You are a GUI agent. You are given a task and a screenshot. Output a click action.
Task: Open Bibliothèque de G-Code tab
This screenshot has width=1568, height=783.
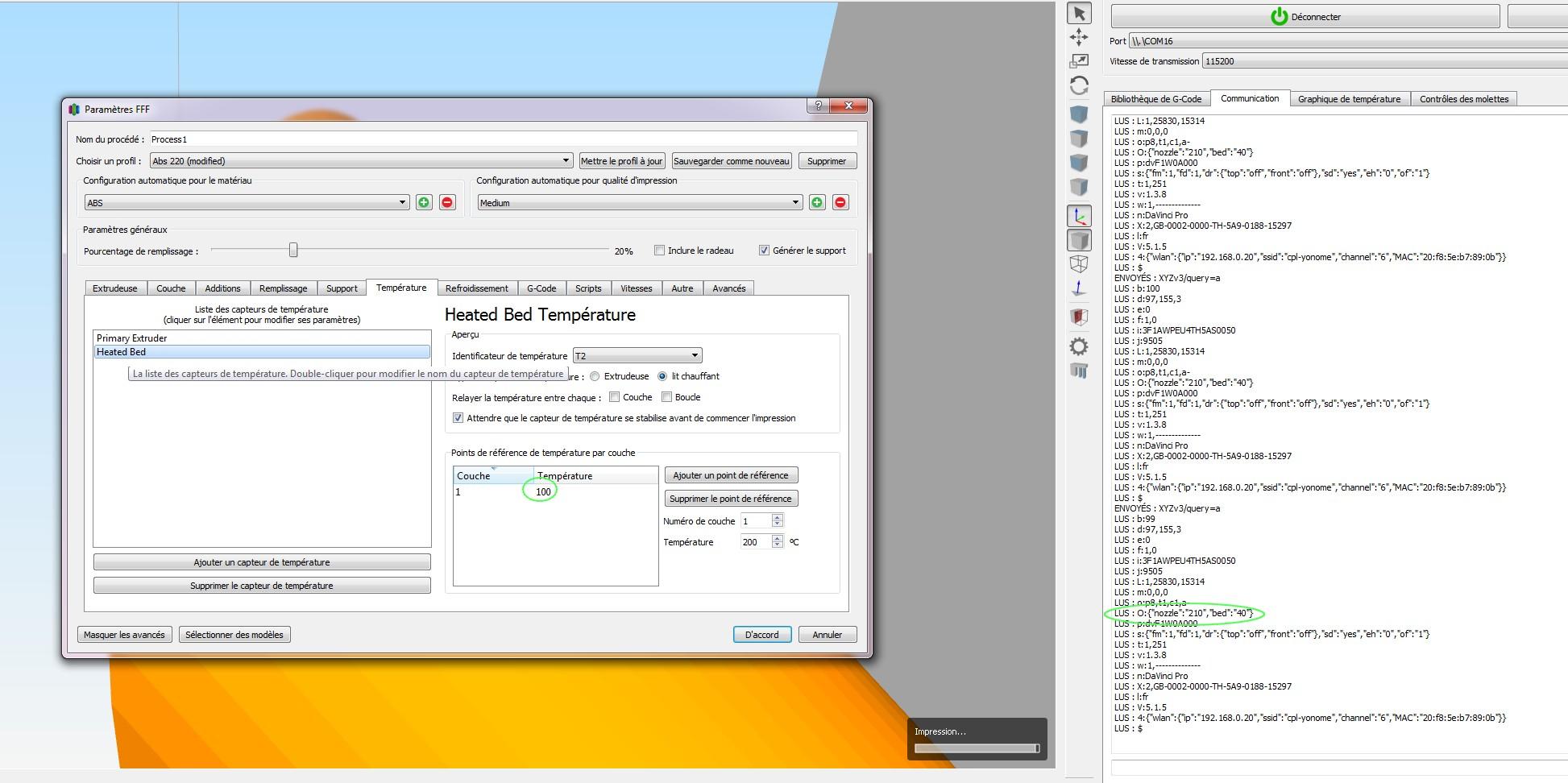(x=1156, y=99)
